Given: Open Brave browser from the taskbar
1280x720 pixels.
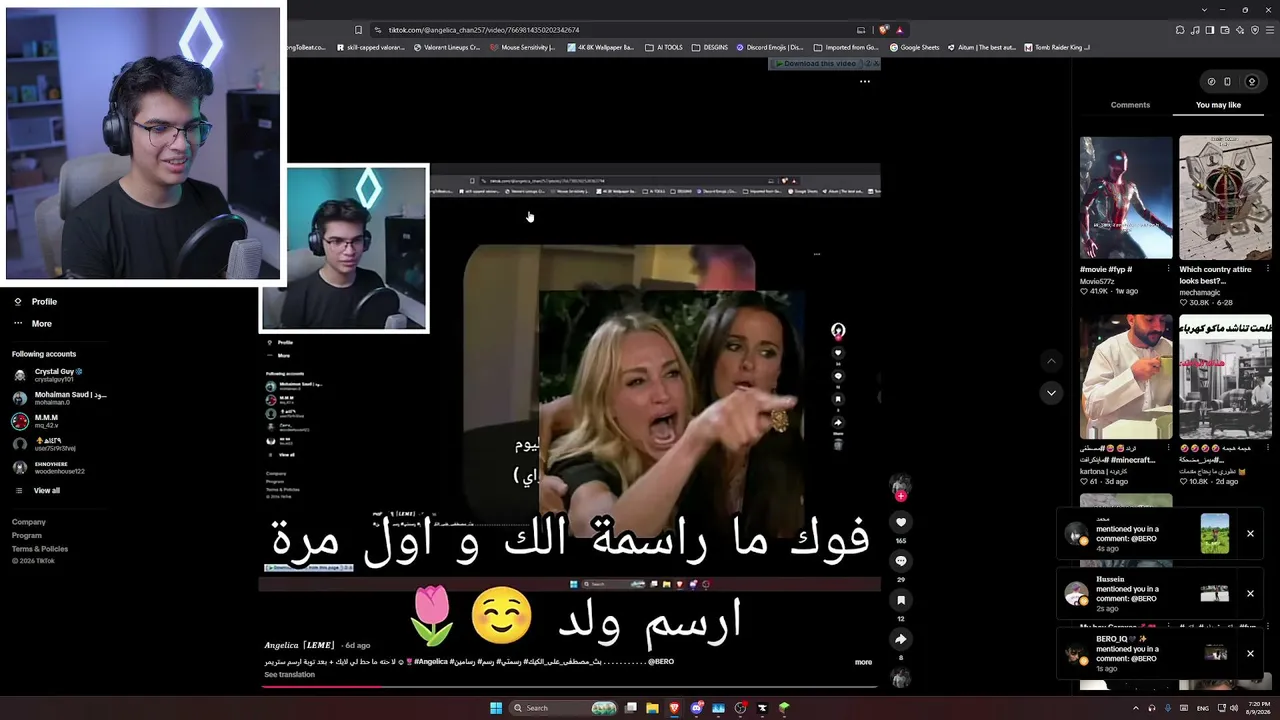Looking at the screenshot, I should pyautogui.click(x=674, y=708).
